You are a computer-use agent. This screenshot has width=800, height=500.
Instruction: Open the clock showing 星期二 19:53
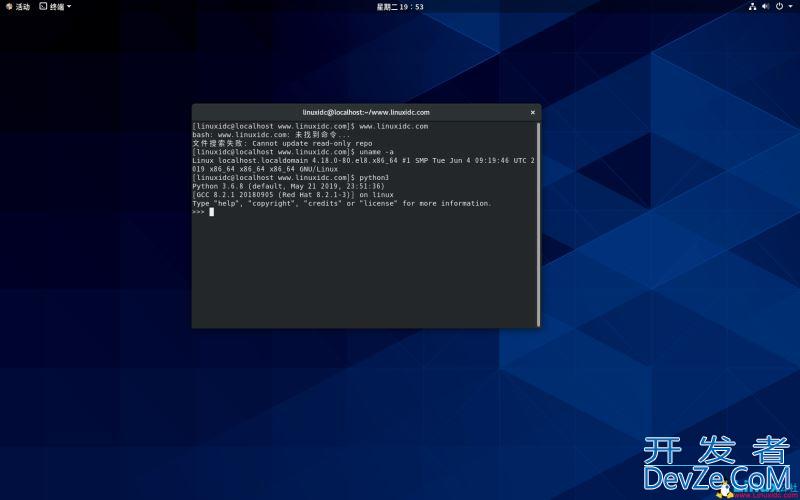(x=400, y=6)
